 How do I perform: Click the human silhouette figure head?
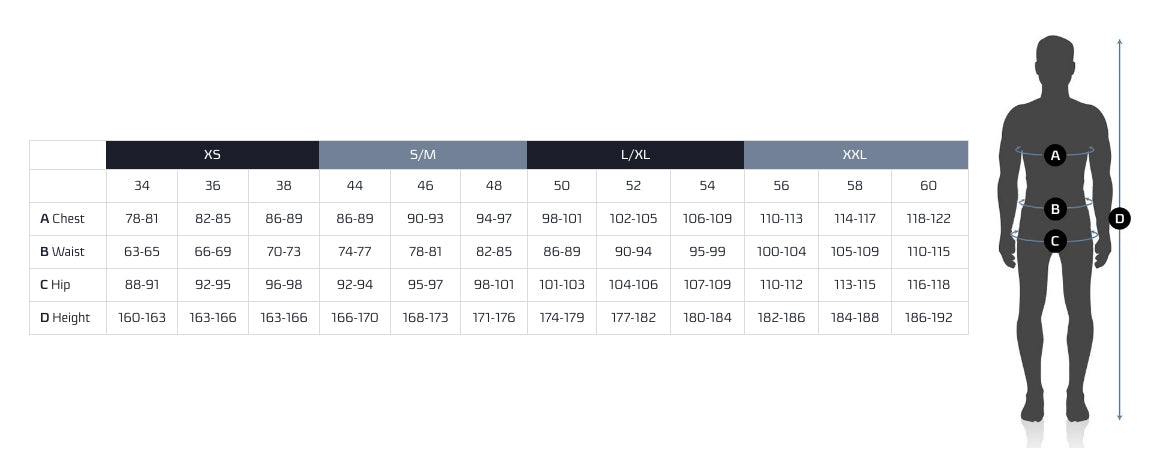coord(1055,62)
